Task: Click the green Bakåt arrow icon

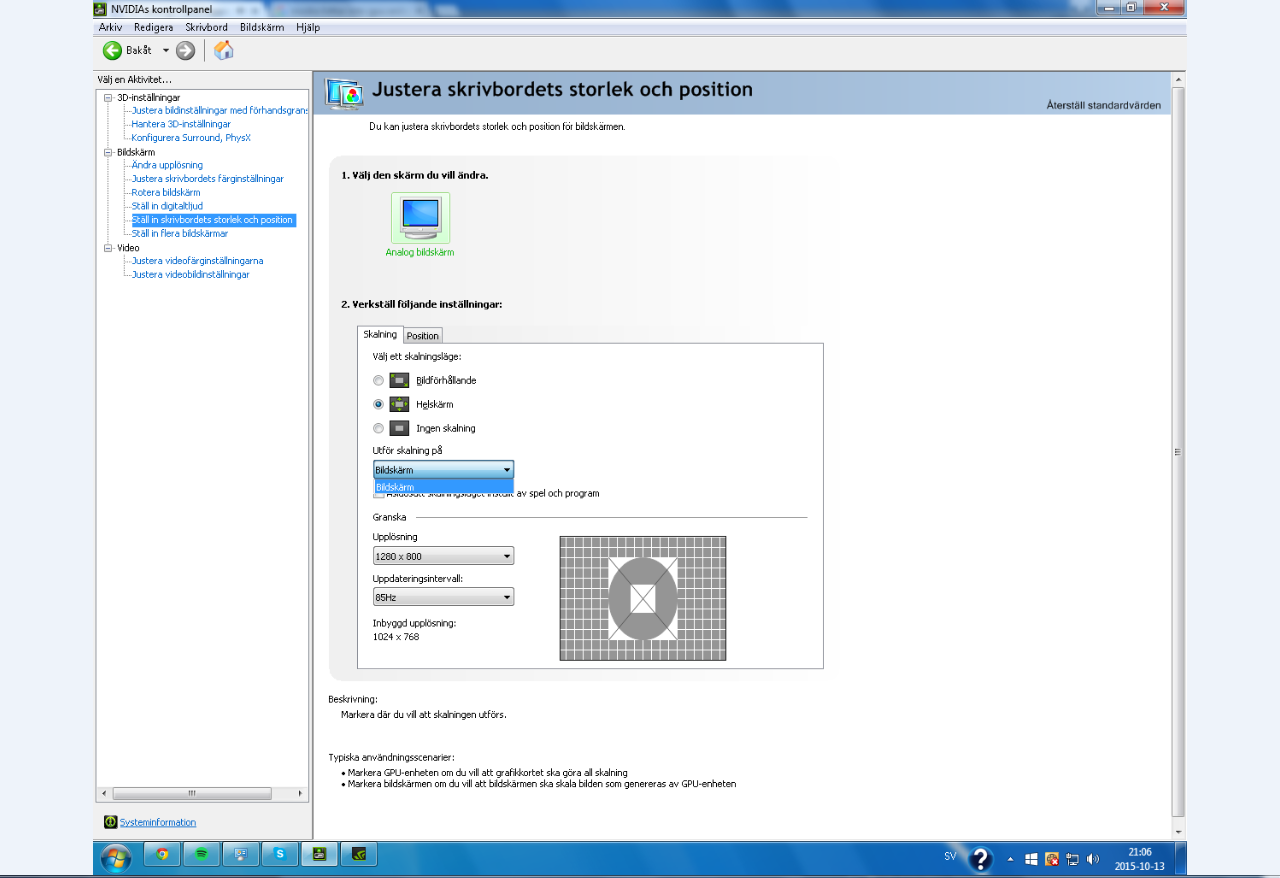Action: pos(112,50)
